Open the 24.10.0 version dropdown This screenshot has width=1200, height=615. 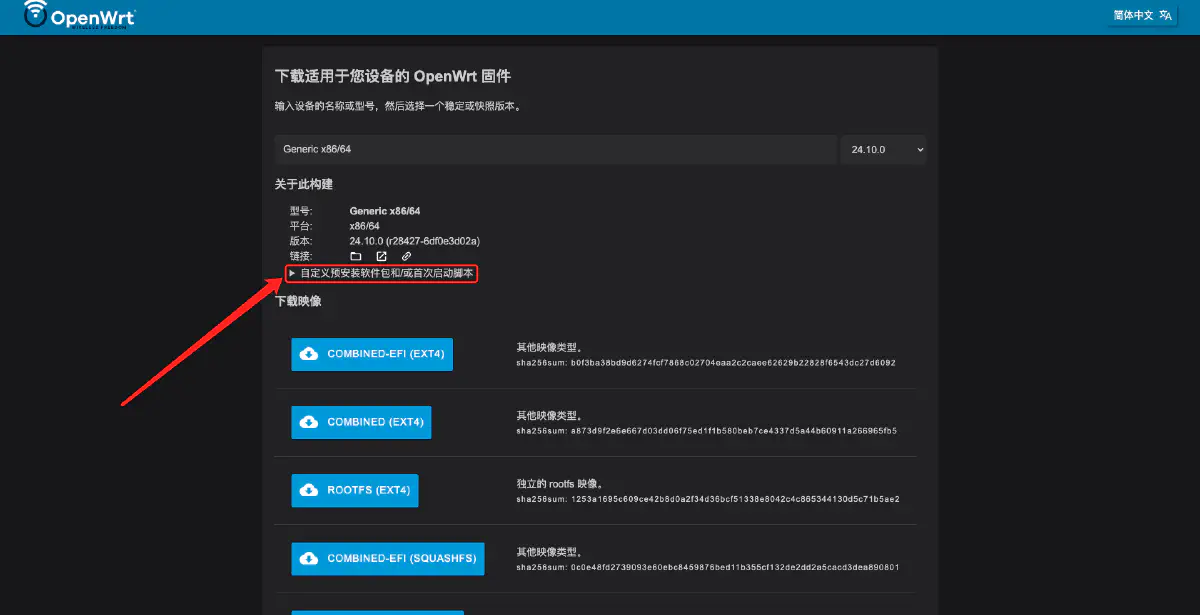coord(884,149)
